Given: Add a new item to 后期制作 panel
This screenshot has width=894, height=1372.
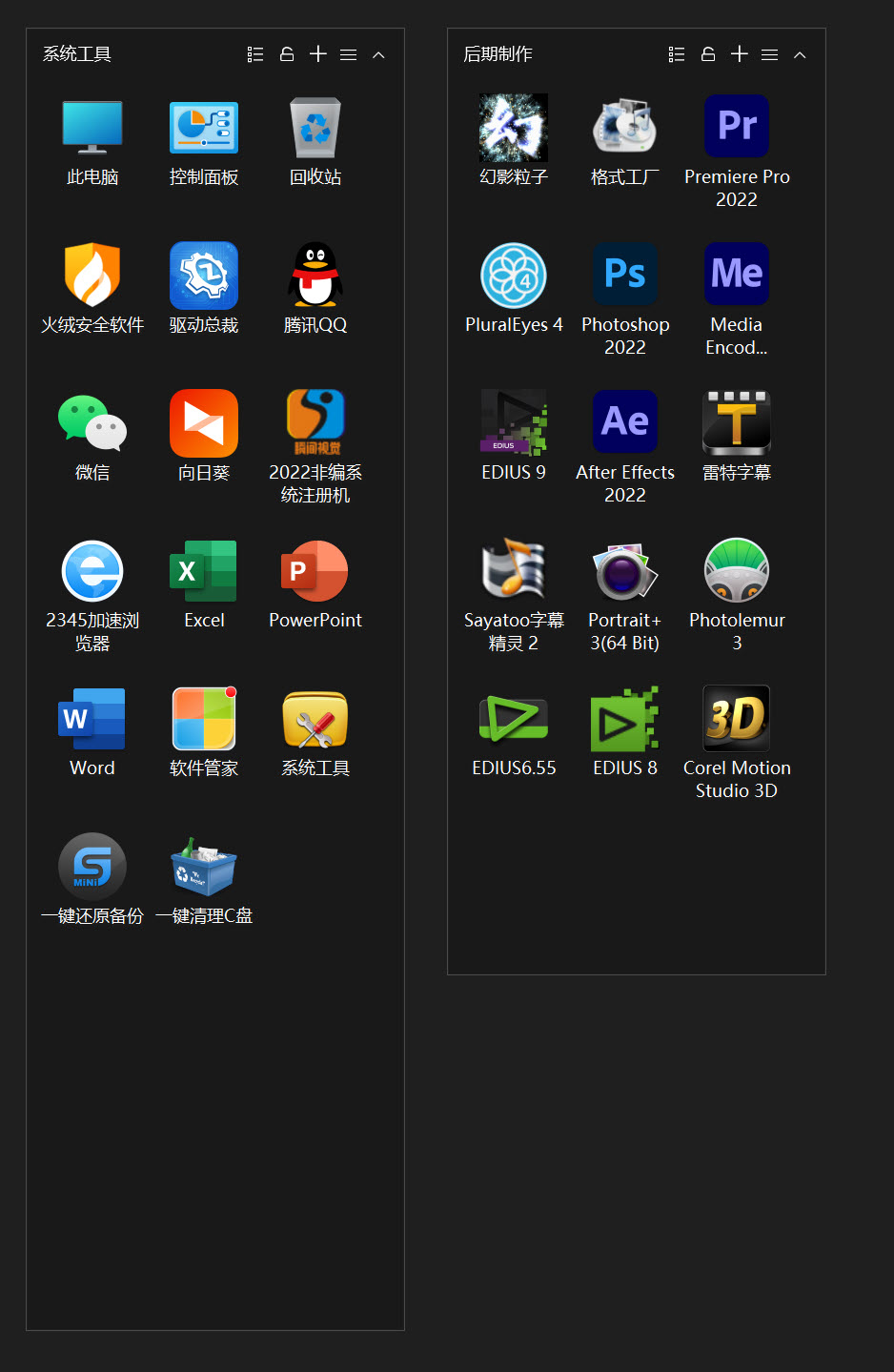Looking at the screenshot, I should click(740, 54).
